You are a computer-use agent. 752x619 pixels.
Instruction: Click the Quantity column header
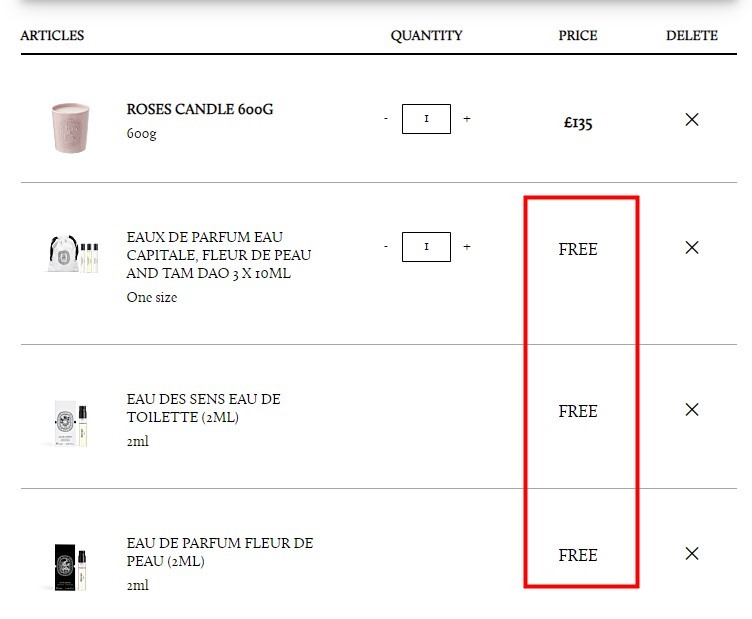[426, 35]
